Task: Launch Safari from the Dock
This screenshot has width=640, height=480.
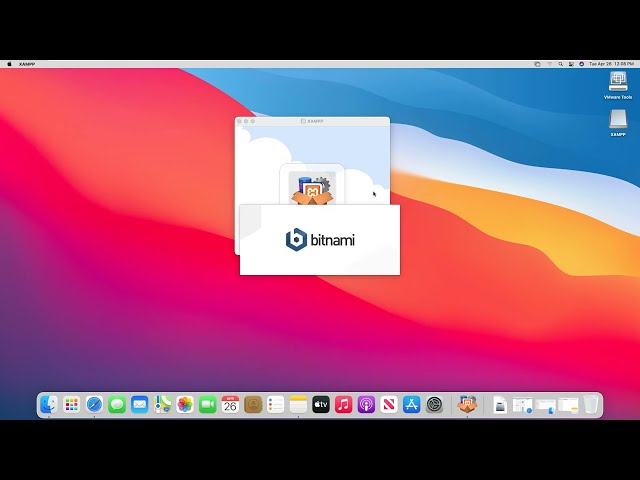Action: coord(94,405)
